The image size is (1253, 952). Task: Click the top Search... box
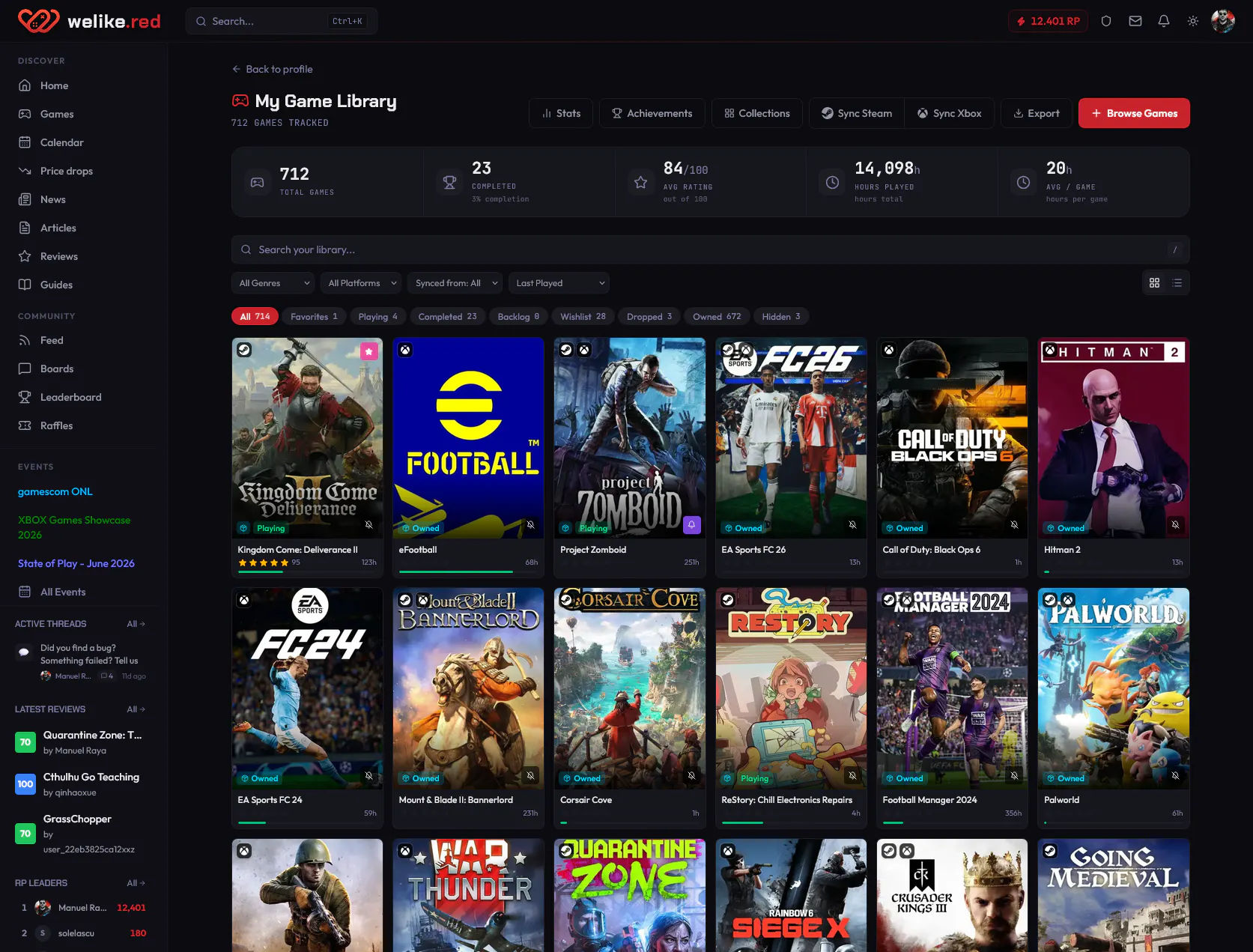pyautogui.click(x=282, y=21)
